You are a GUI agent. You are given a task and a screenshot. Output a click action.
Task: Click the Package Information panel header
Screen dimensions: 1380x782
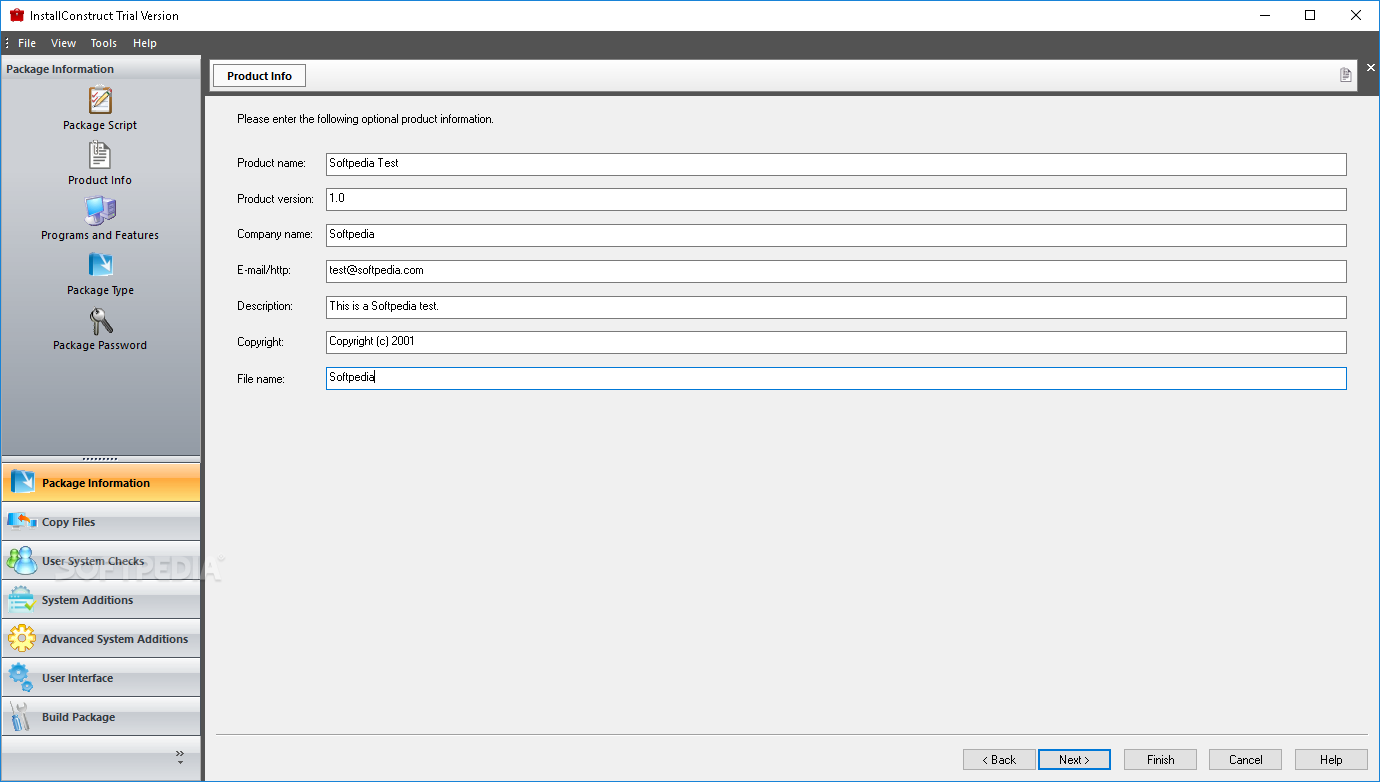(x=100, y=69)
